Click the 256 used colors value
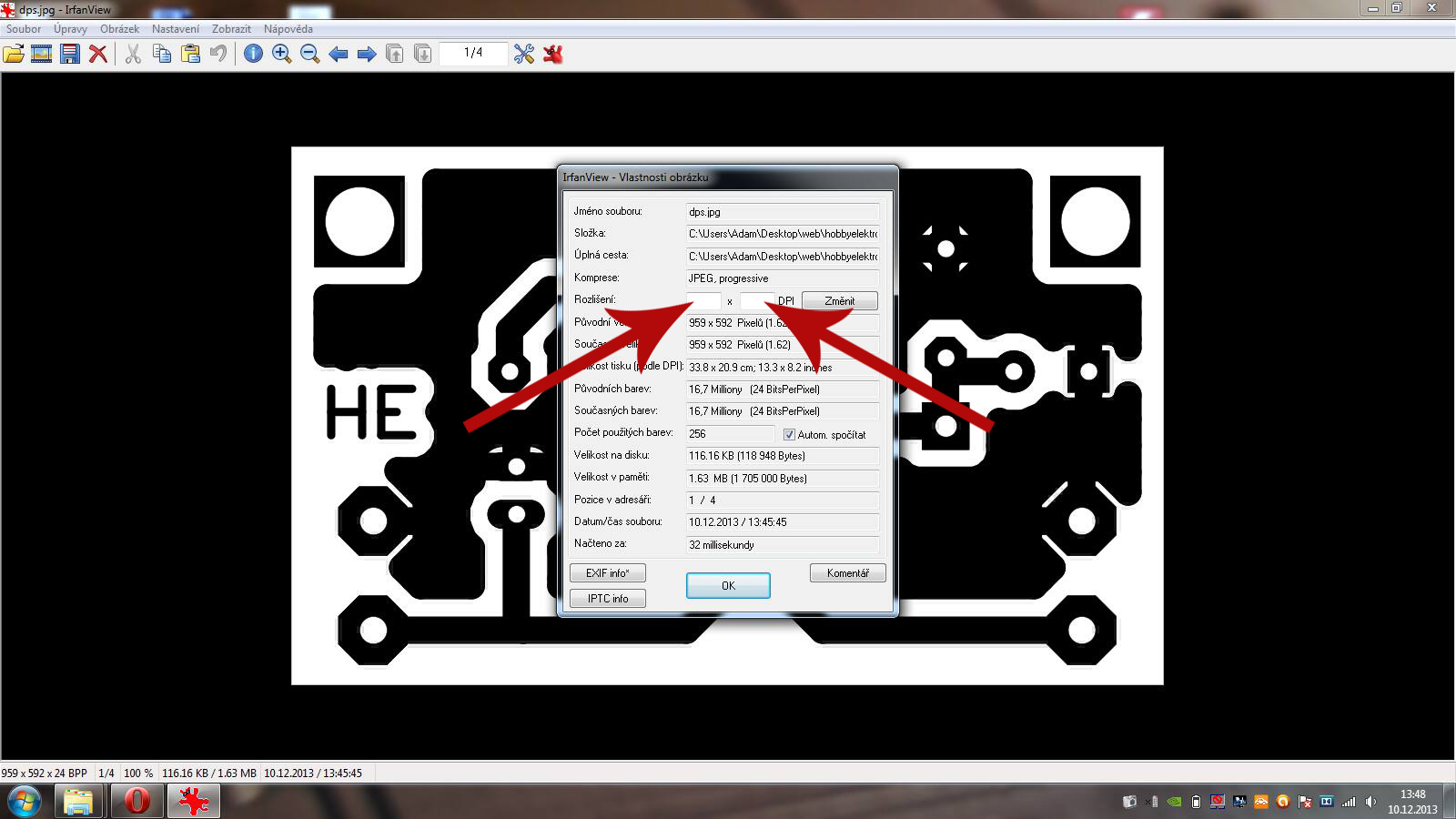 click(730, 434)
